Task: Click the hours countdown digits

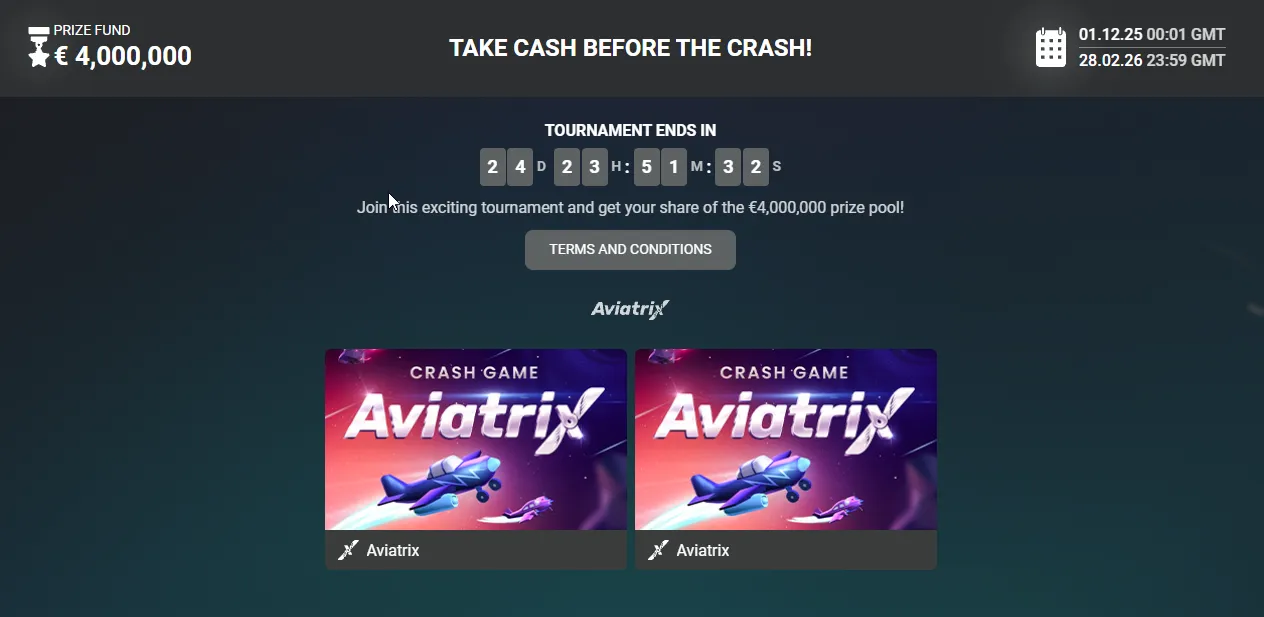Action: click(x=580, y=167)
